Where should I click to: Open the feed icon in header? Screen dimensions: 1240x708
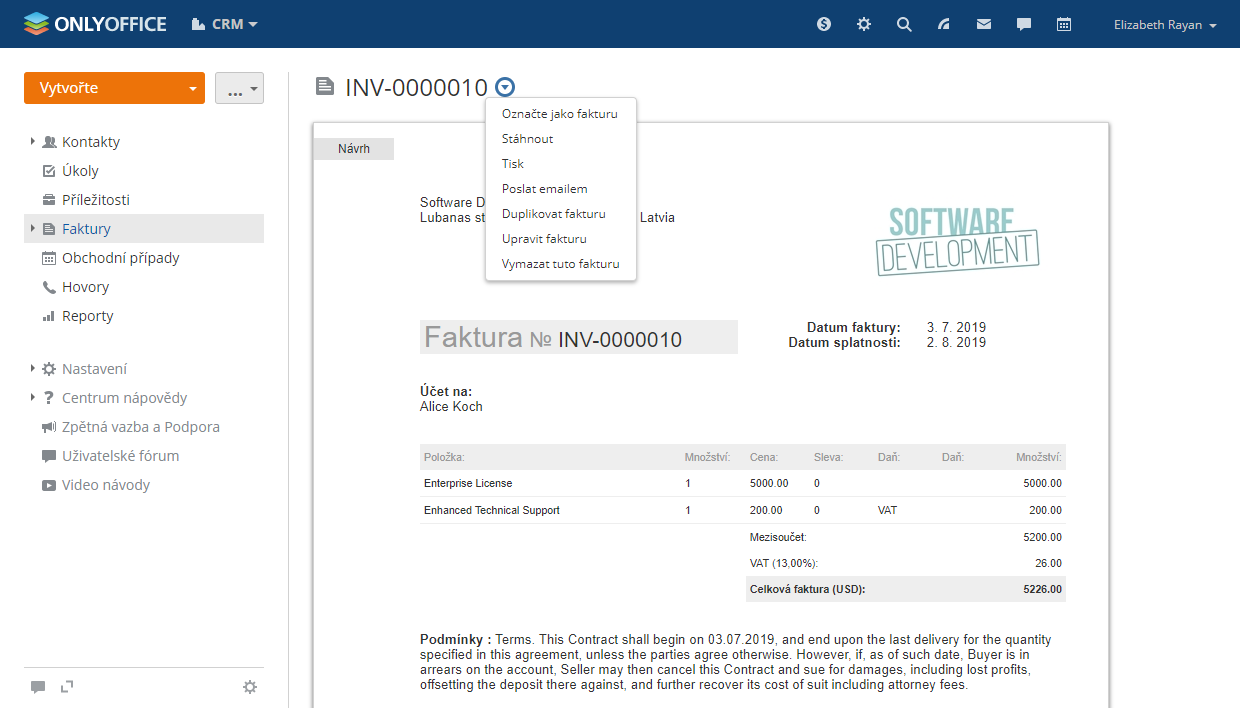point(944,24)
